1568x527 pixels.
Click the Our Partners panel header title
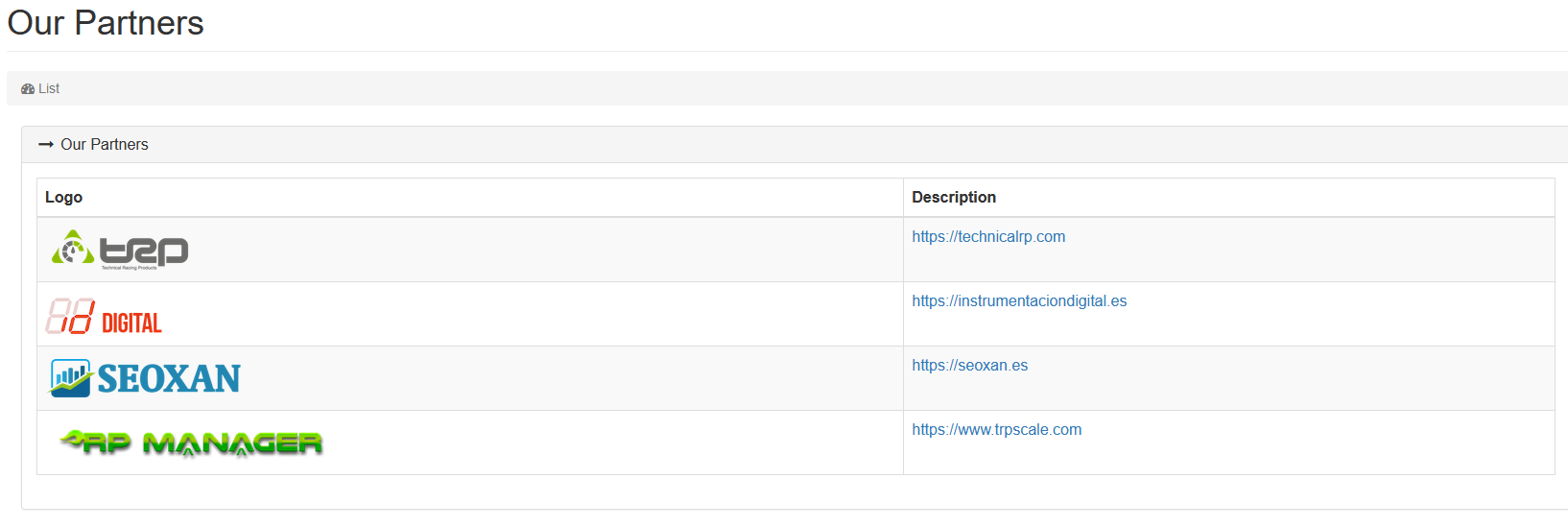[105, 145]
